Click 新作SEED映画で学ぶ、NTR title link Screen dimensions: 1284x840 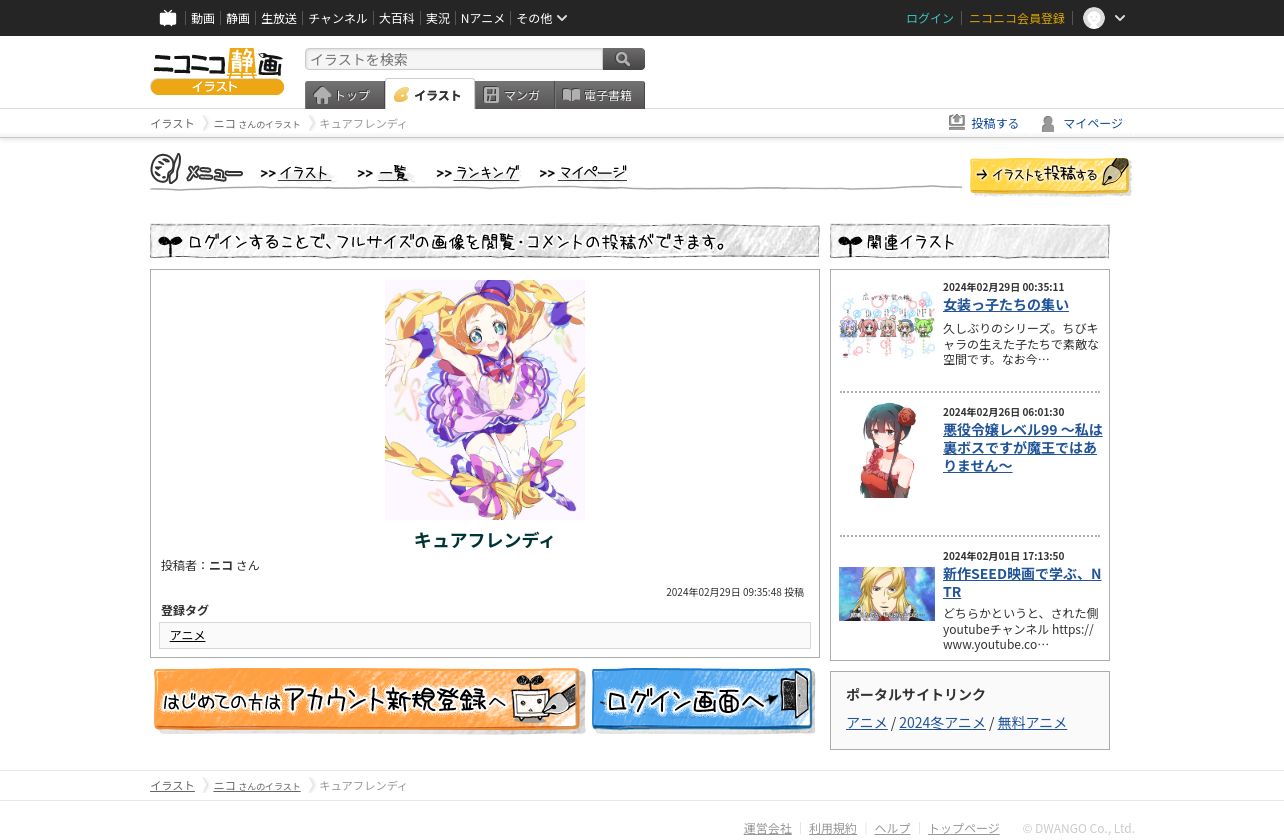coord(1022,582)
